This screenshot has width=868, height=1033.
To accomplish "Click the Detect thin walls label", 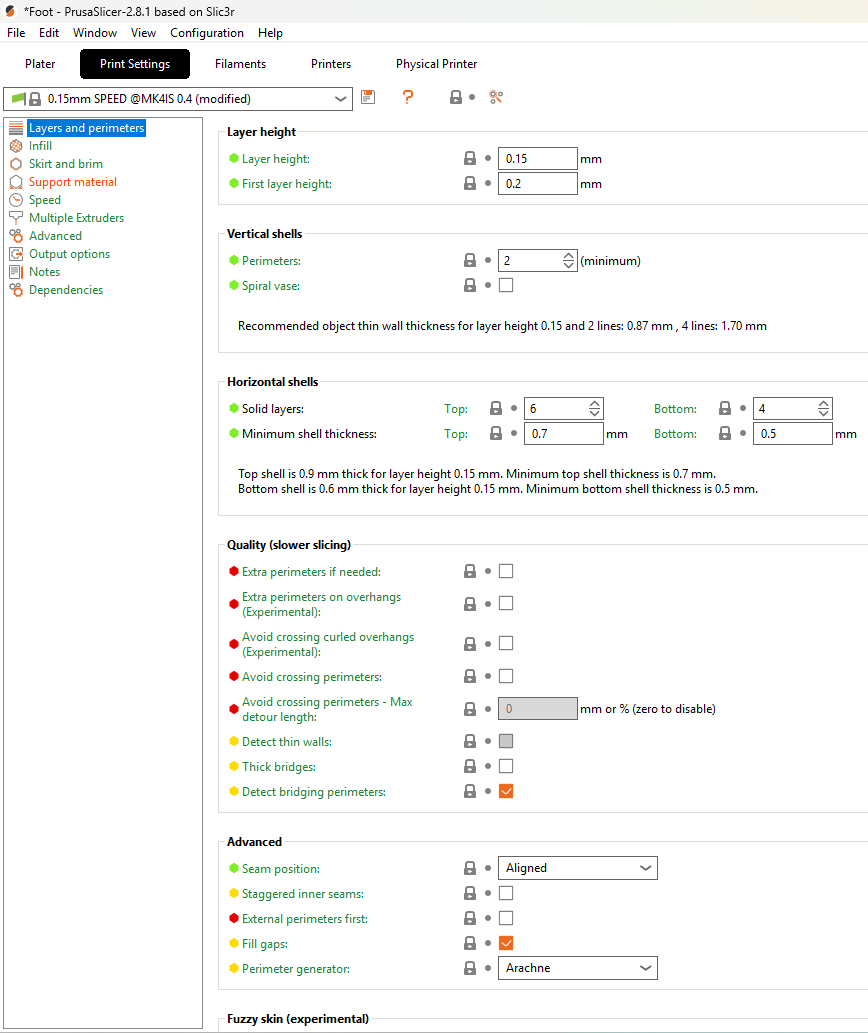I will (x=286, y=742).
